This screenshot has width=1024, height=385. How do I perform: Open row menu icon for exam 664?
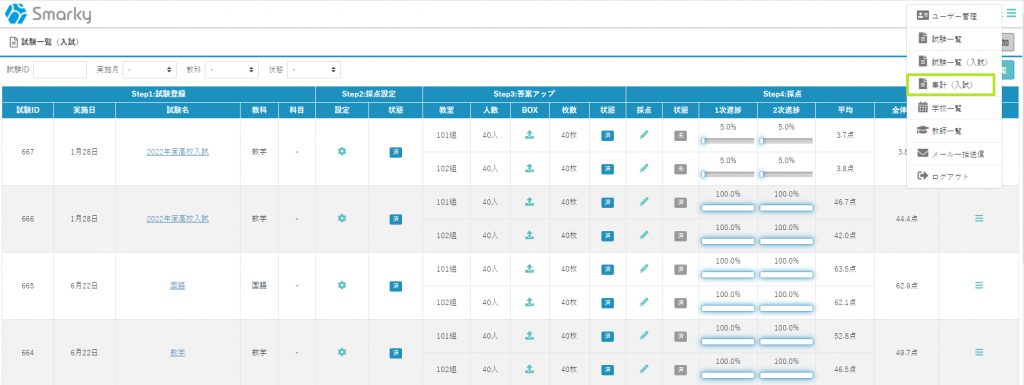click(979, 352)
